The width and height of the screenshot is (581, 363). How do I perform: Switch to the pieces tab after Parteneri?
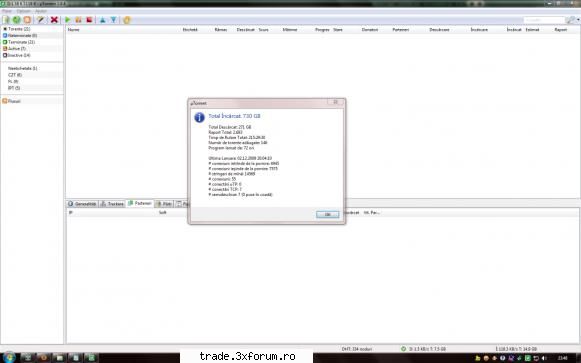[164, 204]
